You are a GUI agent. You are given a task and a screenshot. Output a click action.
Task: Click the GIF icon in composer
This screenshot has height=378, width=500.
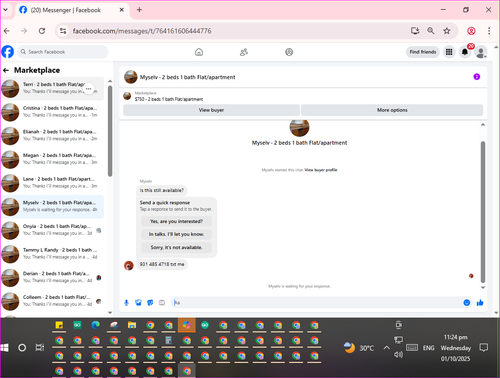[x=162, y=303]
